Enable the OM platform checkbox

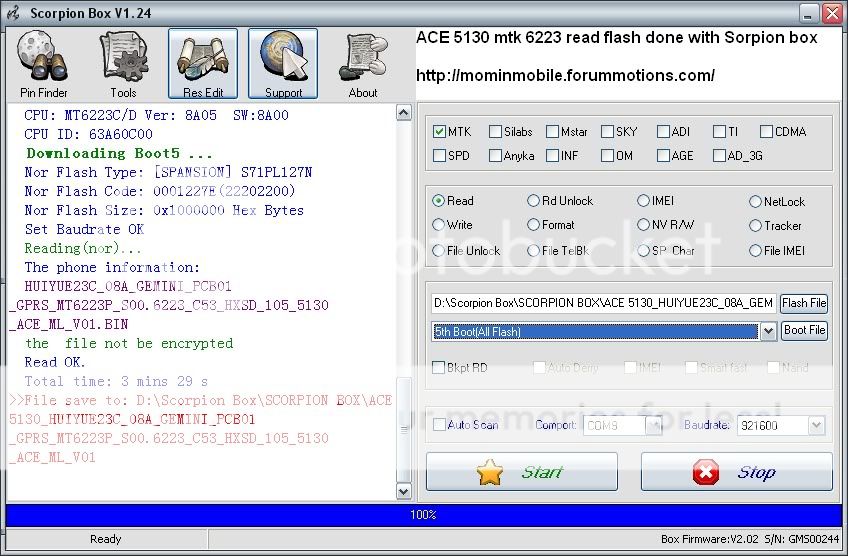(607, 156)
